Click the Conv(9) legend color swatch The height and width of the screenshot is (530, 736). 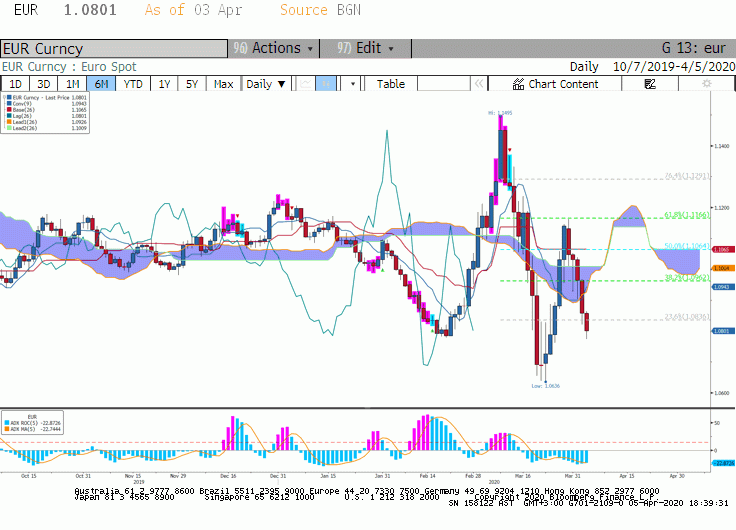click(9, 104)
